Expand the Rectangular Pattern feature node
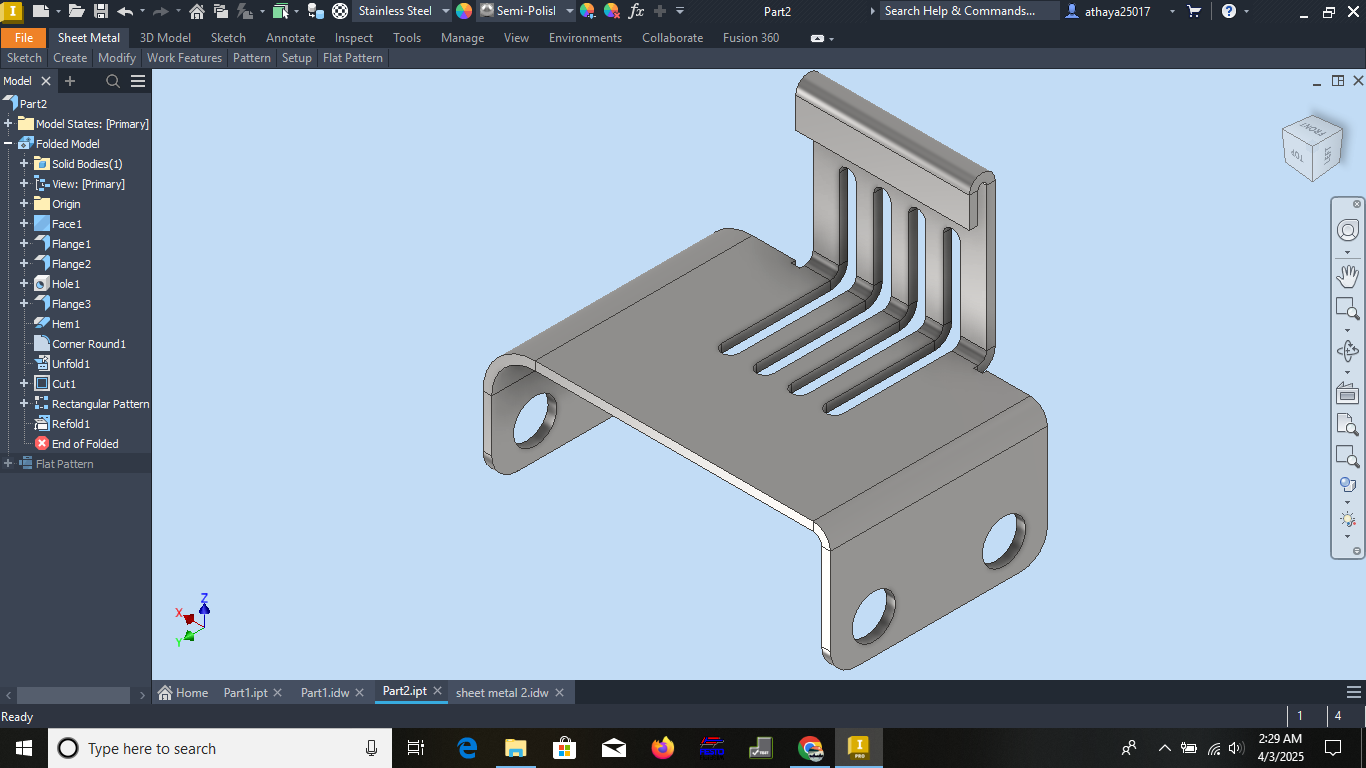The image size is (1366, 768). (x=24, y=404)
